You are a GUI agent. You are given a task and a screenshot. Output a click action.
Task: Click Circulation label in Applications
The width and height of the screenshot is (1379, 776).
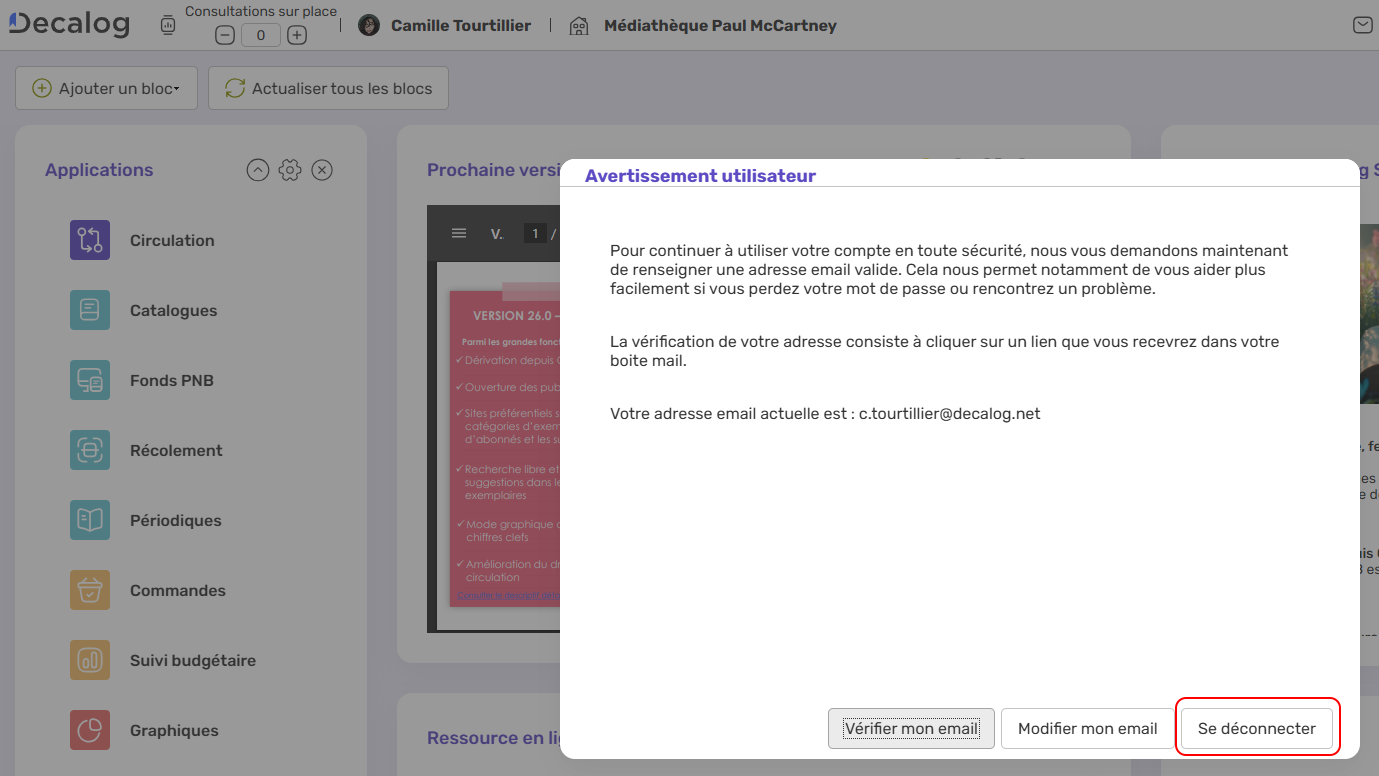pos(172,240)
